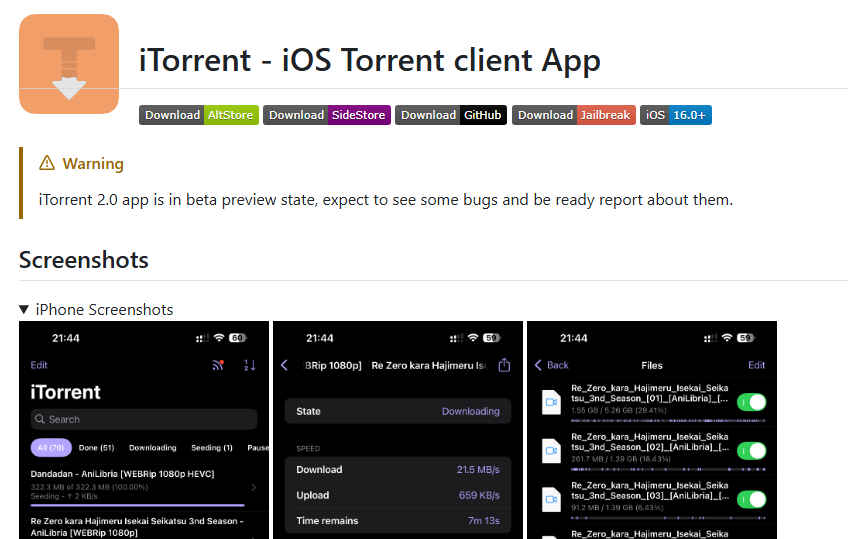Viewport: 868px width, 539px height.
Task: Open the Dandadan torrent row chevron
Action: [254, 488]
